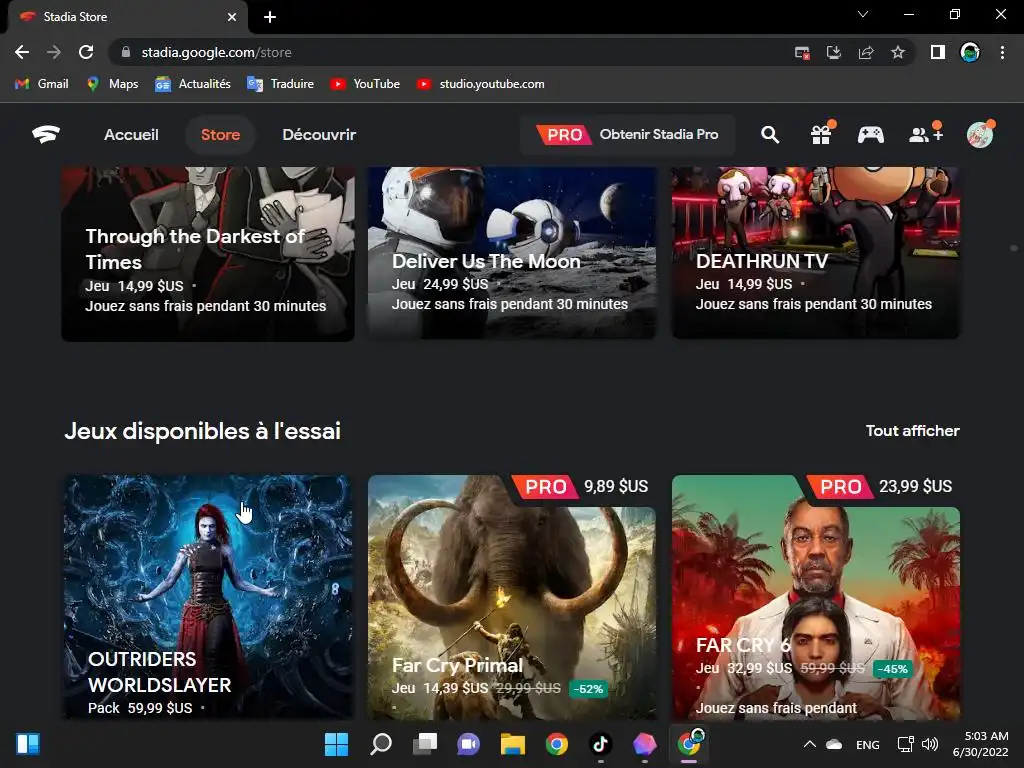Open TikTok taskbar icon
The width and height of the screenshot is (1024, 768).
pyautogui.click(x=600, y=744)
